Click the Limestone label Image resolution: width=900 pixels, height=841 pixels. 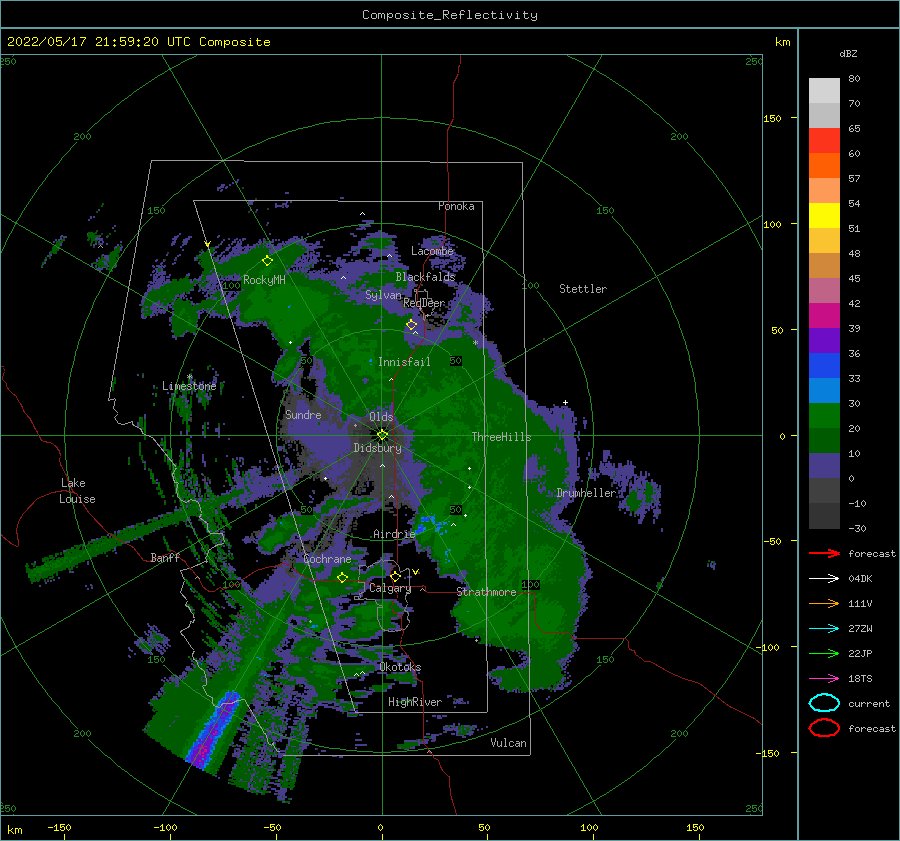(189, 386)
